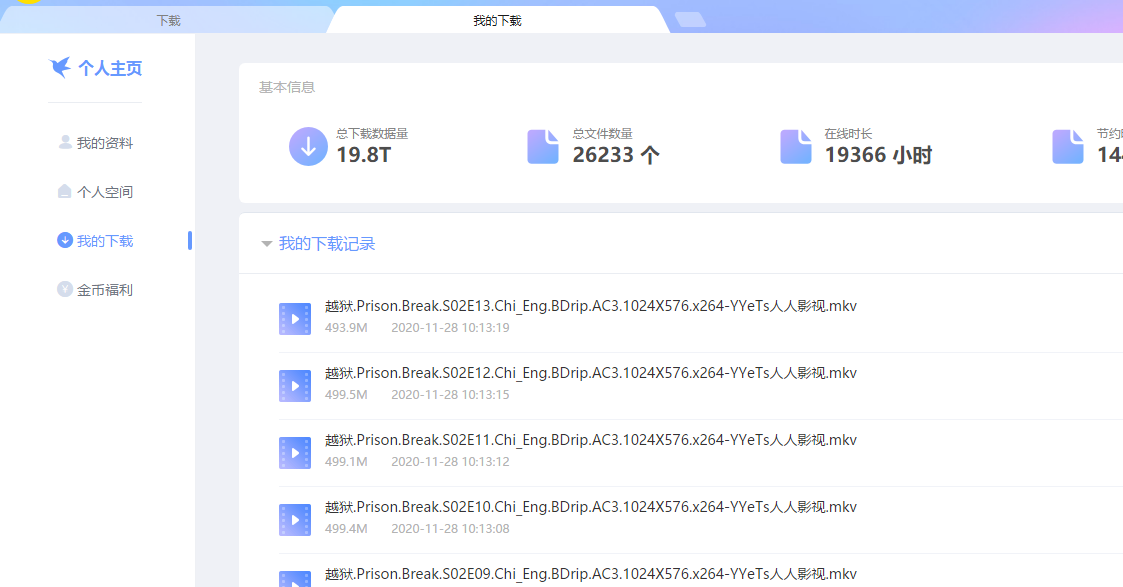Viewport: 1123px width, 587px height.
Task: Open 个人空间 in the sidebar
Action: click(104, 192)
